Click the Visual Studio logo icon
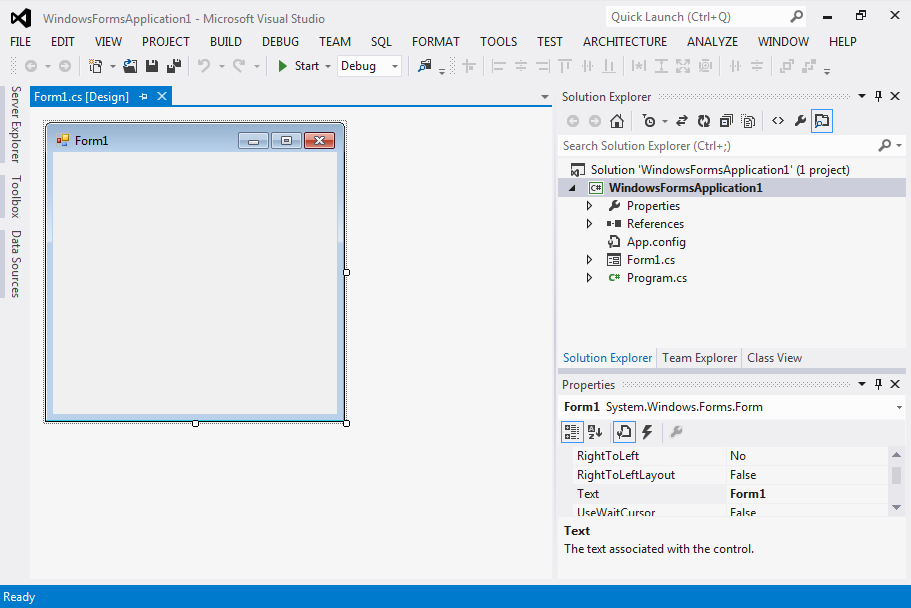This screenshot has height=608, width=911. pos(21,18)
